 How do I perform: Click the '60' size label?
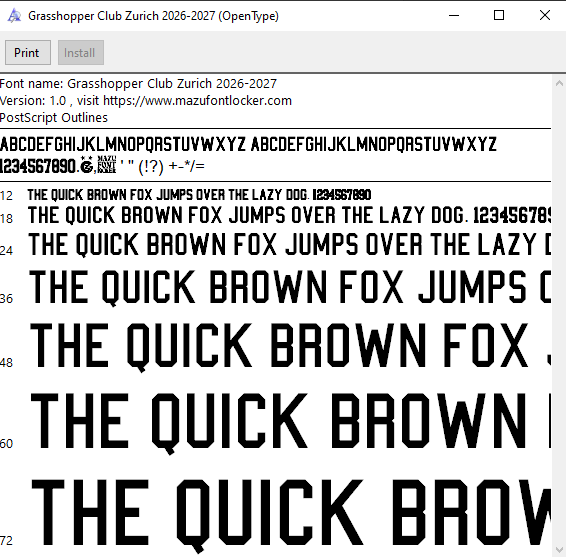[6, 443]
